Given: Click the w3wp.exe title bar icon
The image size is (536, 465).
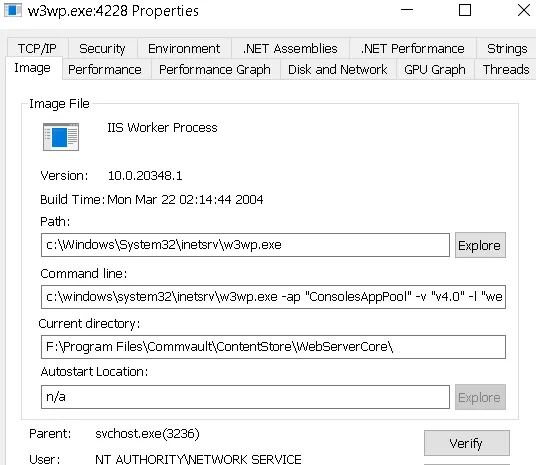Looking at the screenshot, I should tap(13, 10).
